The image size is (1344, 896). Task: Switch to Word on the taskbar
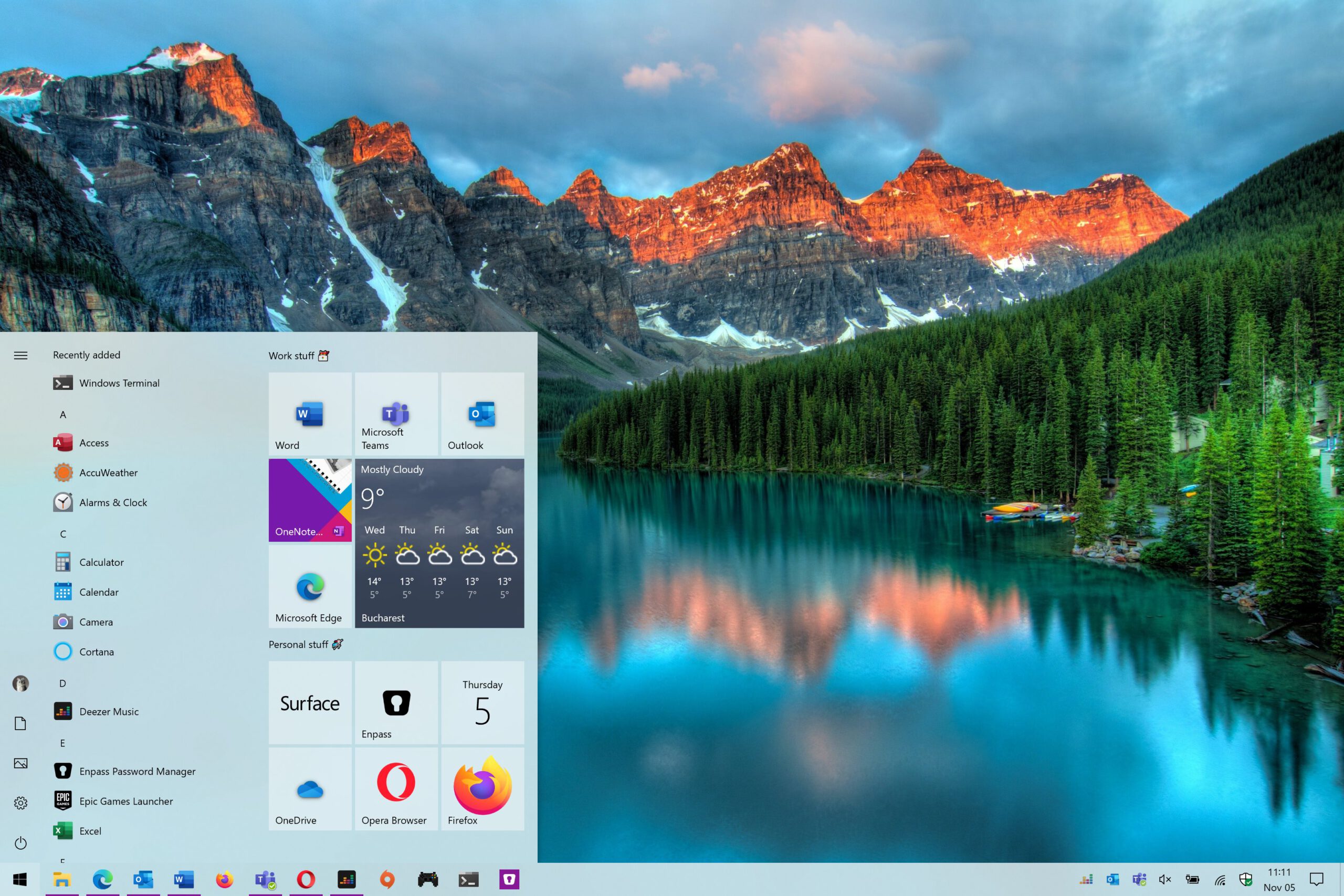pos(184,879)
